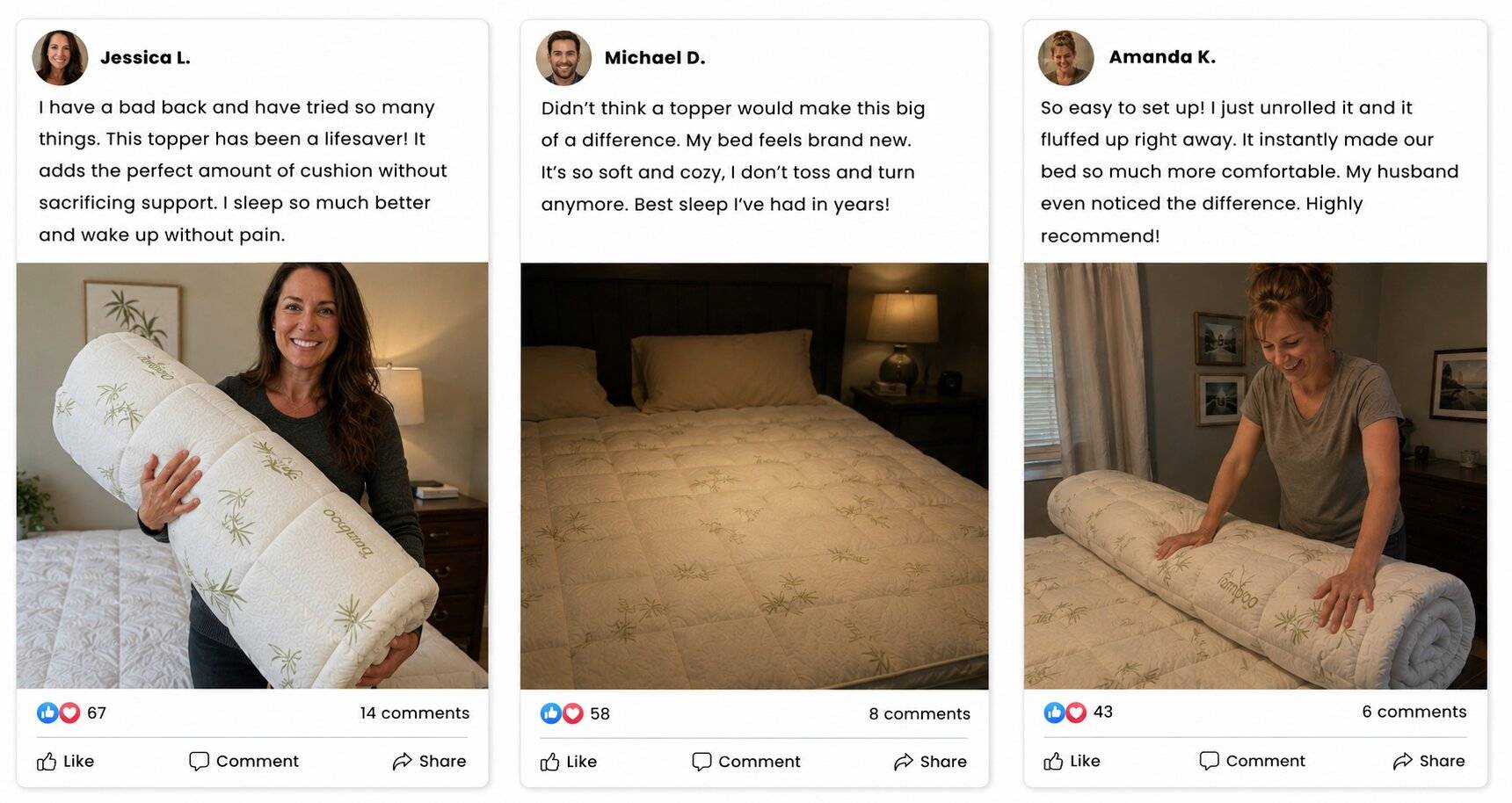Viewport: 1512px width, 803px height.
Task: Open the 14 comments link
Action: pos(415,713)
